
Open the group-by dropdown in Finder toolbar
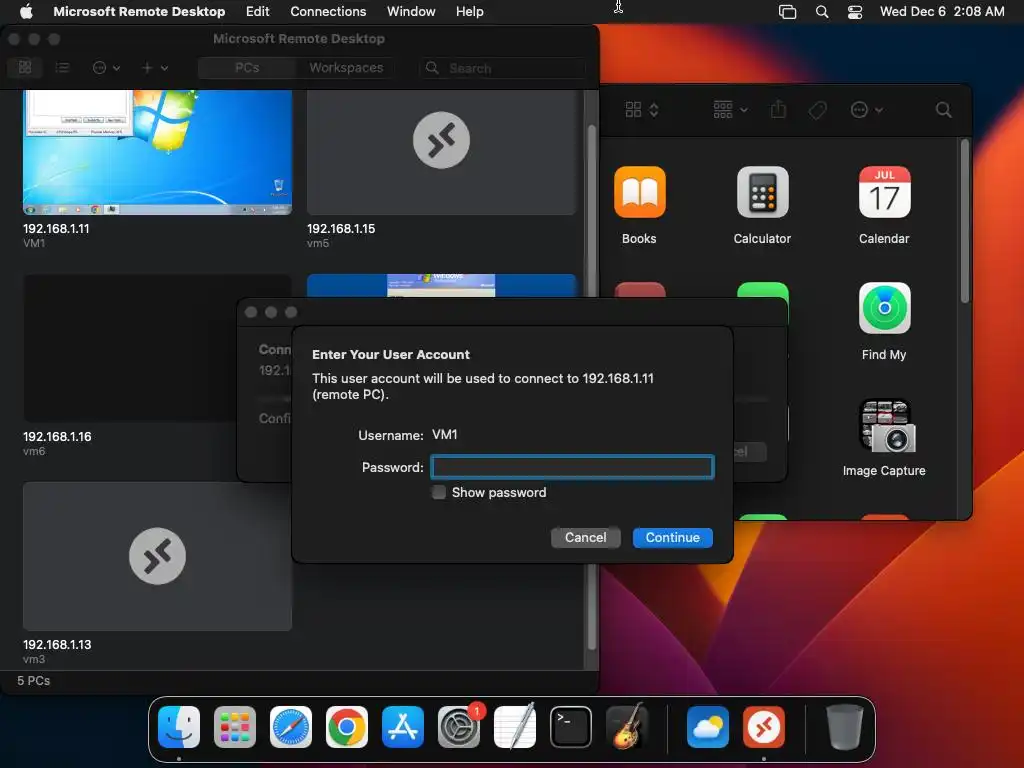pyautogui.click(x=730, y=110)
